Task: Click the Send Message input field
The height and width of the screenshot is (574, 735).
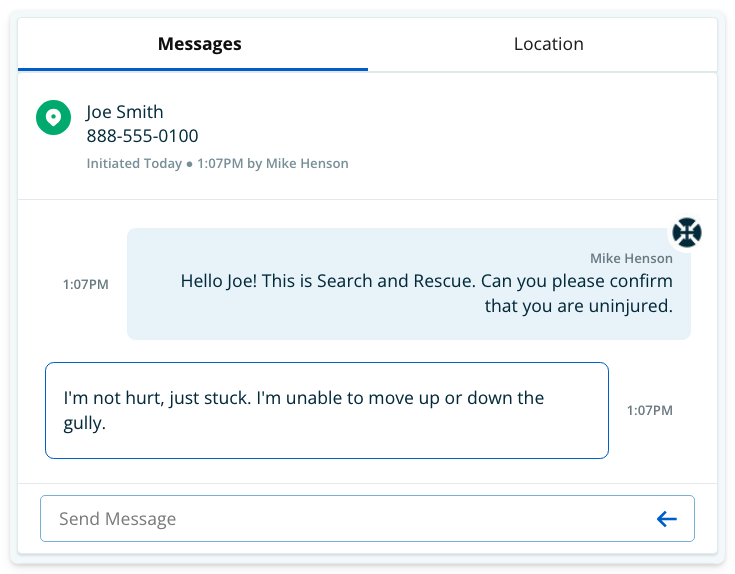Action: click(x=368, y=518)
